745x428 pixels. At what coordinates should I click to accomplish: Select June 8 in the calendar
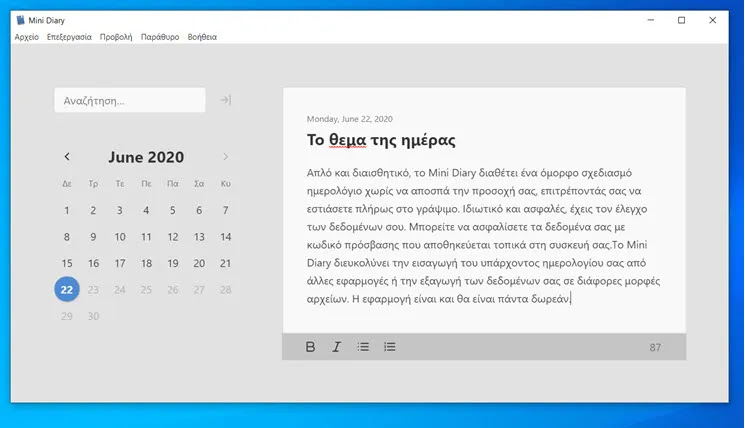click(x=67, y=237)
